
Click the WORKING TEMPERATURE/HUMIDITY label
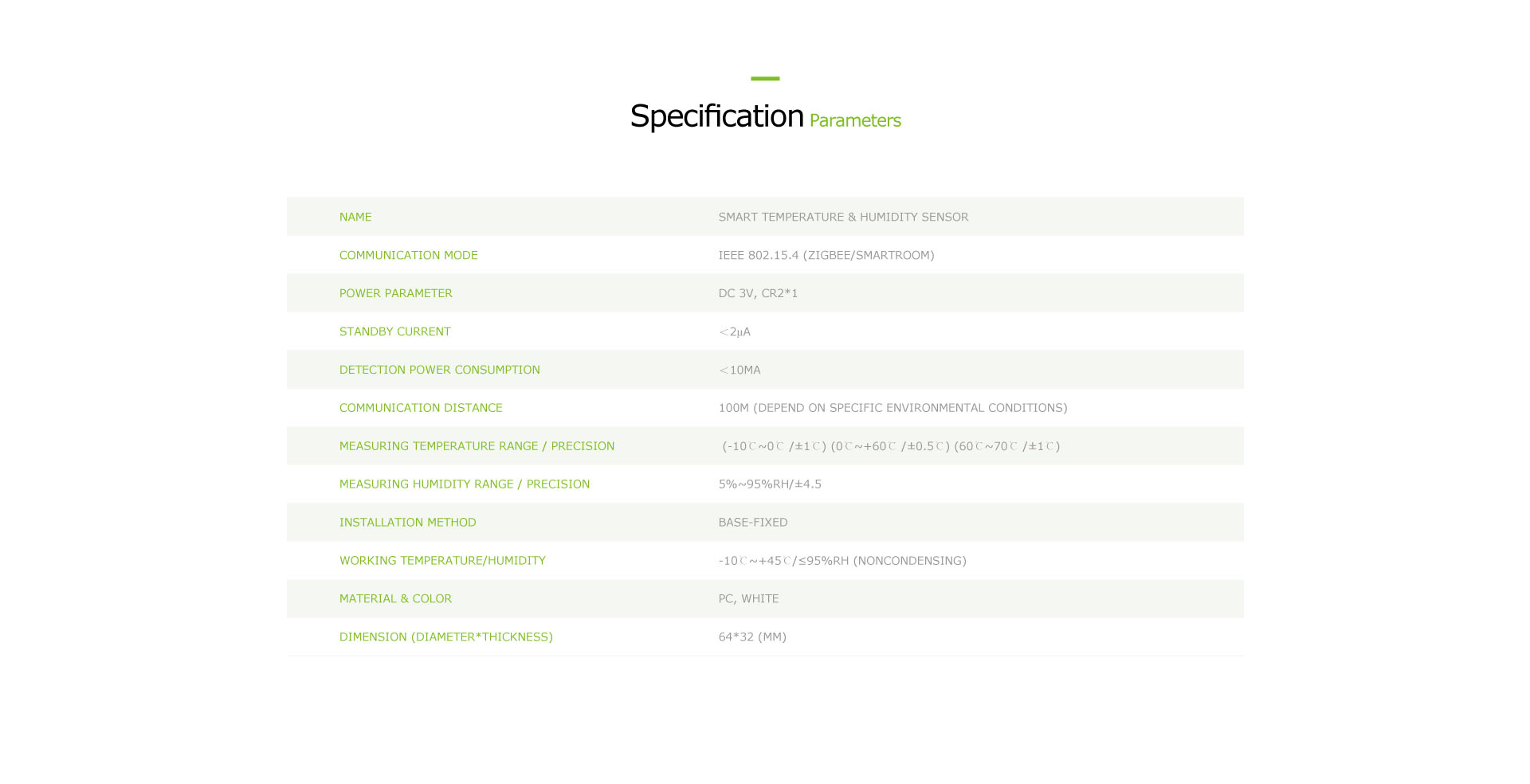pos(442,560)
